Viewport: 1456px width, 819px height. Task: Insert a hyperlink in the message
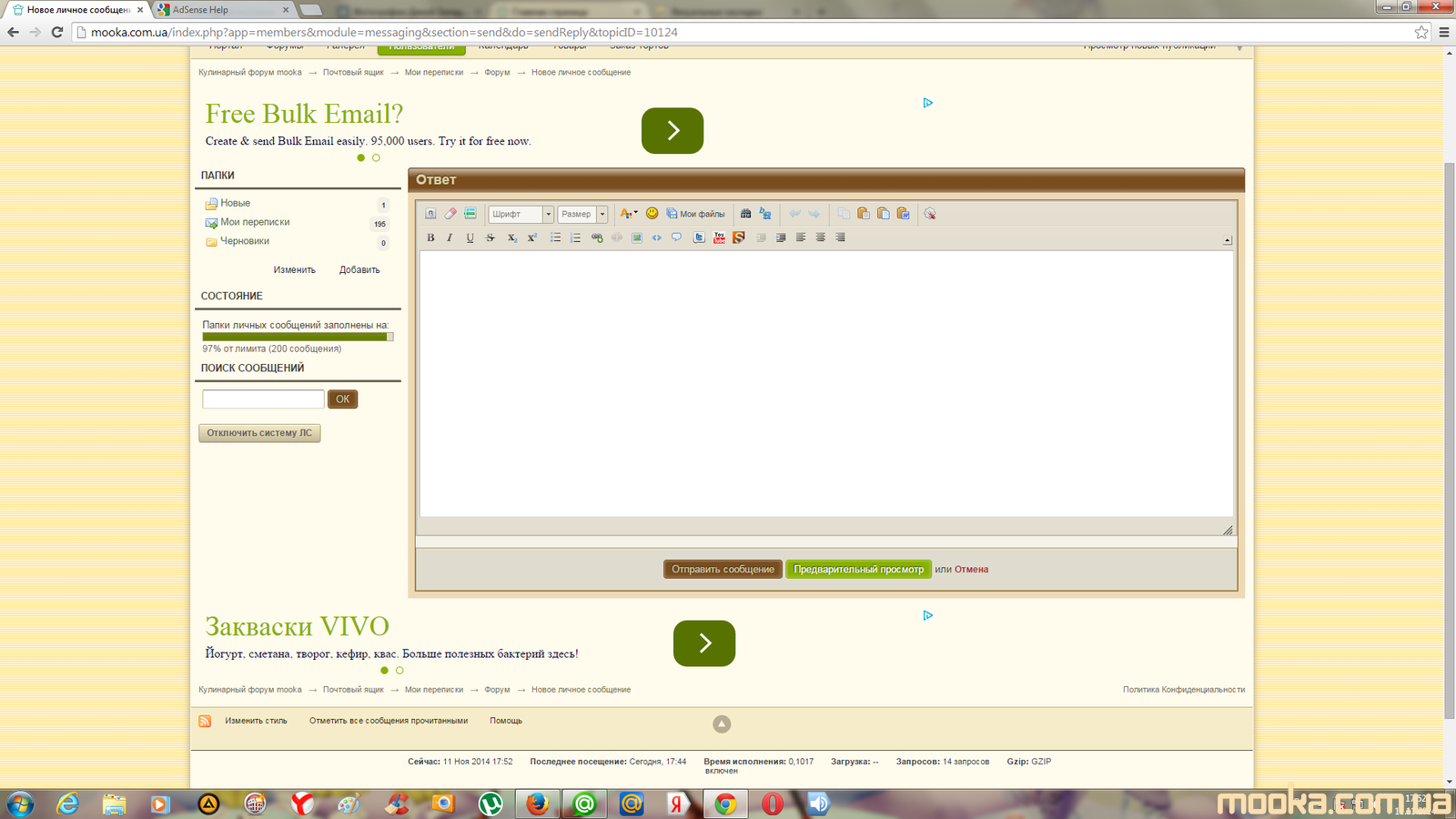[597, 238]
